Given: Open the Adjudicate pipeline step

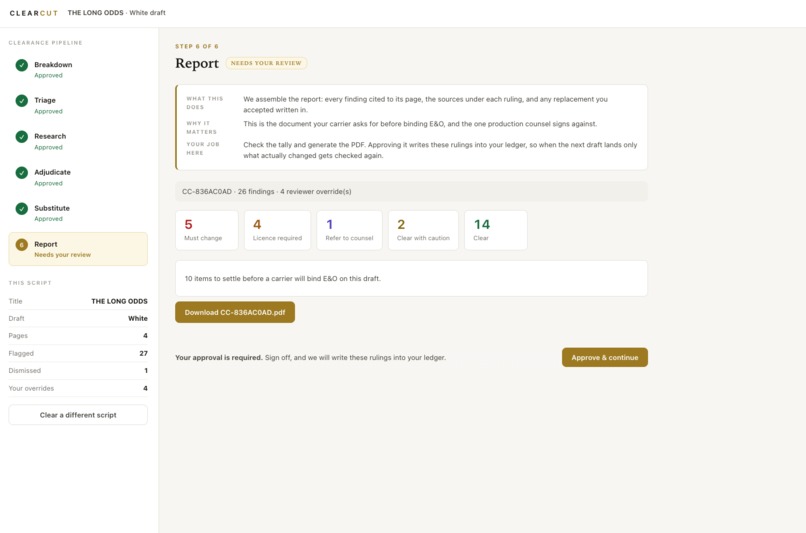Looking at the screenshot, I should (x=78, y=177).
